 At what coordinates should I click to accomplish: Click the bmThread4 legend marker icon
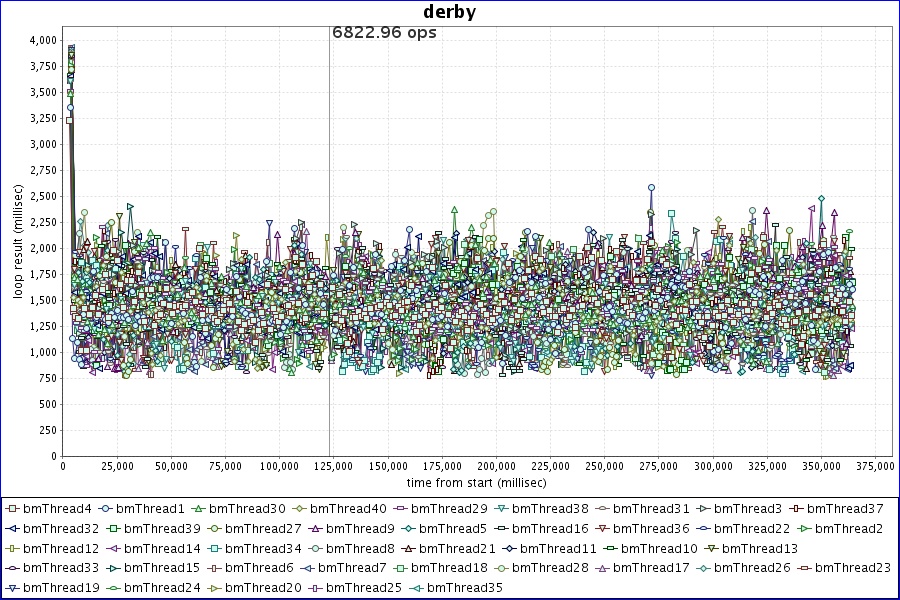13,509
